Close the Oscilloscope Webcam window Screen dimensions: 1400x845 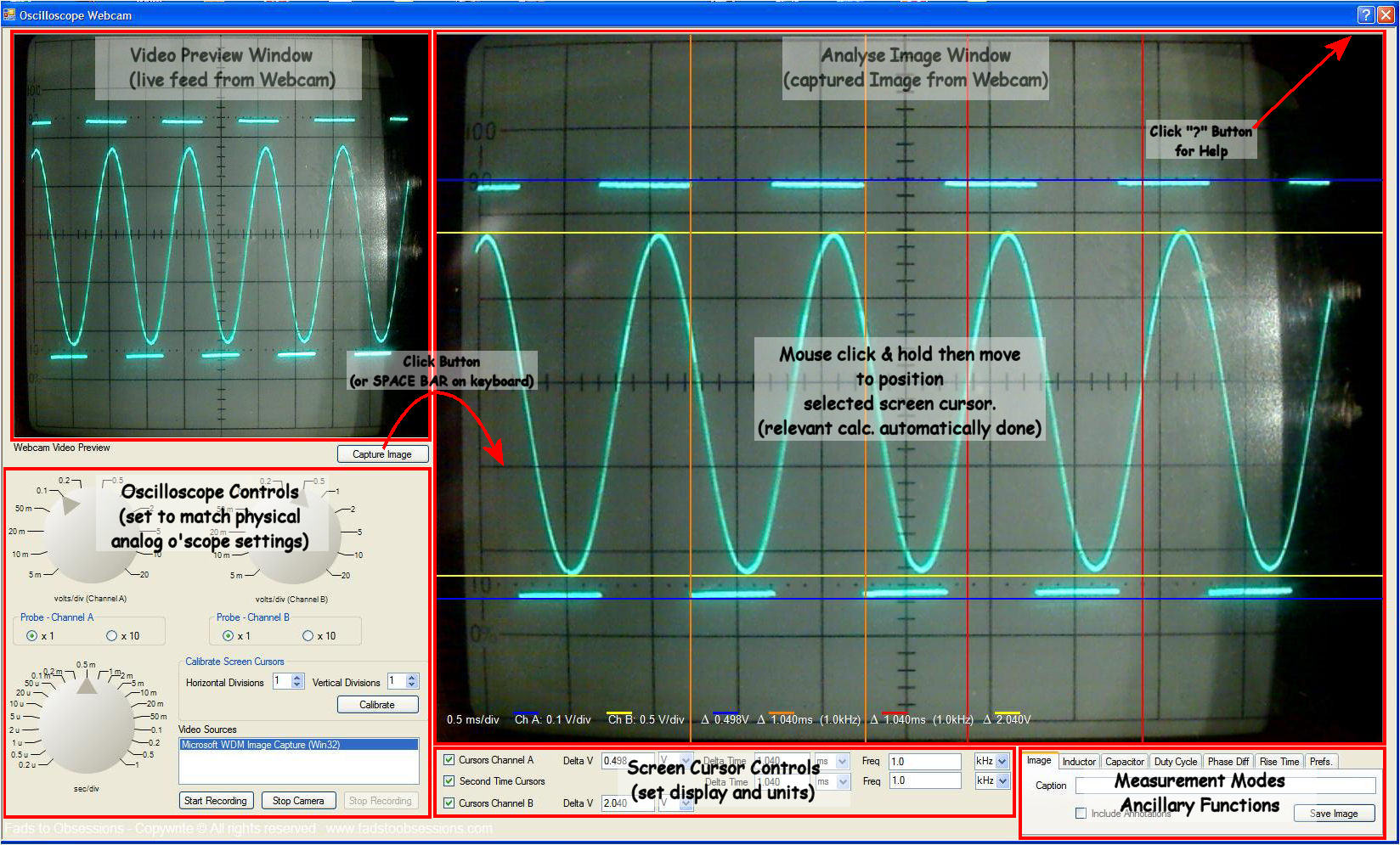coord(1386,14)
